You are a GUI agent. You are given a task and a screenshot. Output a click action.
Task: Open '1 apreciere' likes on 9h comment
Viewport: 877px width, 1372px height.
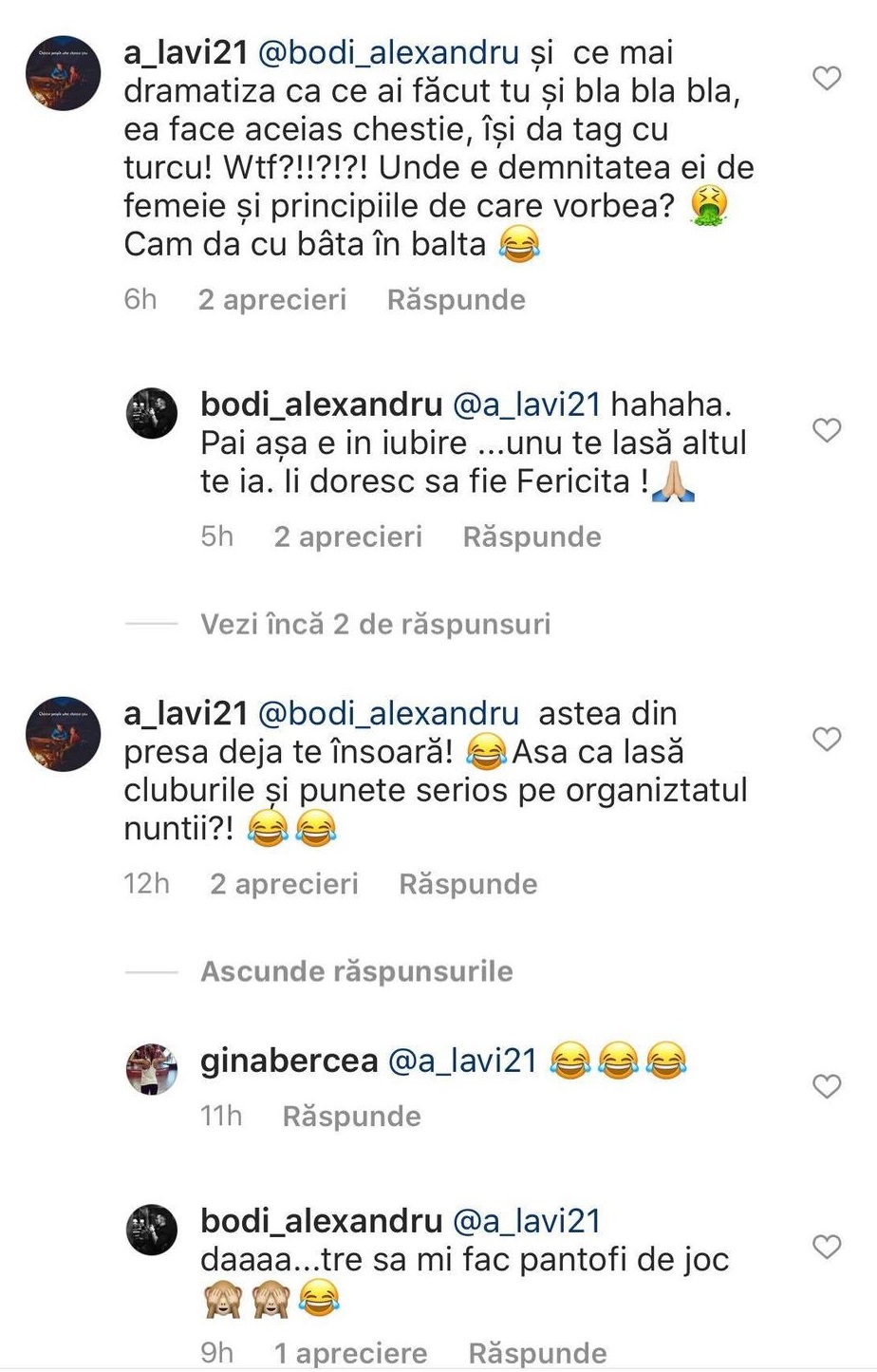pos(351,1353)
